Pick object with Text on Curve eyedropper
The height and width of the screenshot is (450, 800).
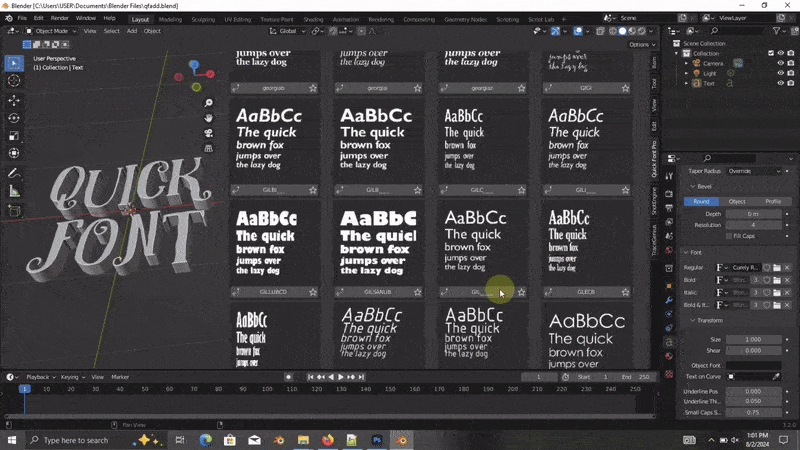[776, 377]
